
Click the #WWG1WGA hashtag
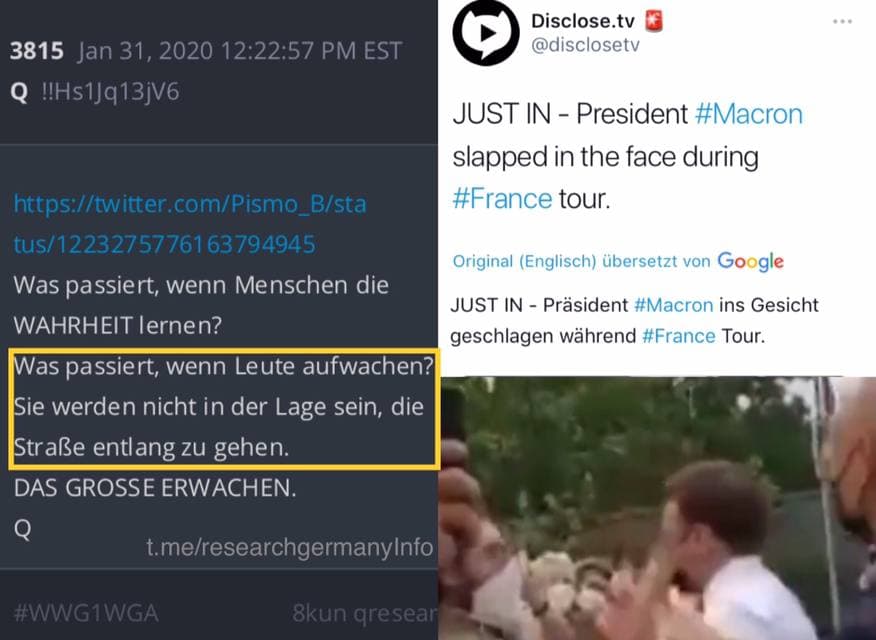point(86,613)
